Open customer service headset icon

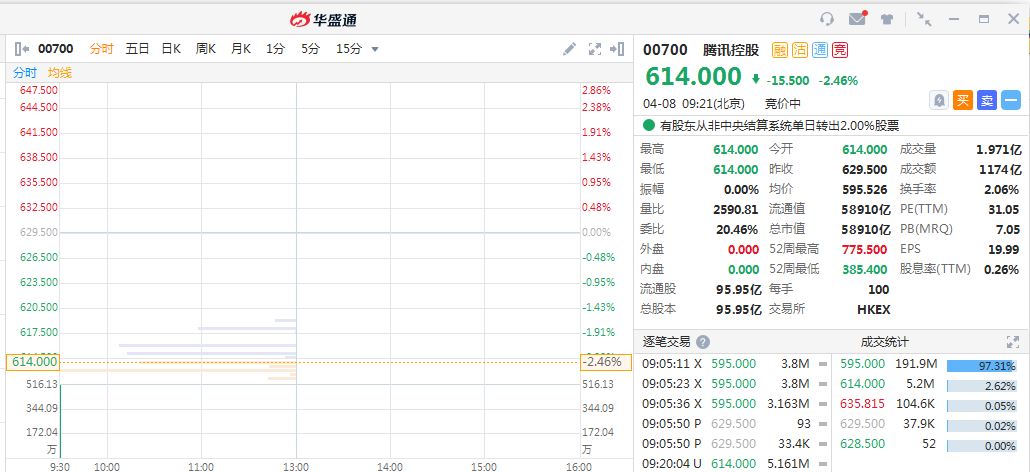(827, 19)
